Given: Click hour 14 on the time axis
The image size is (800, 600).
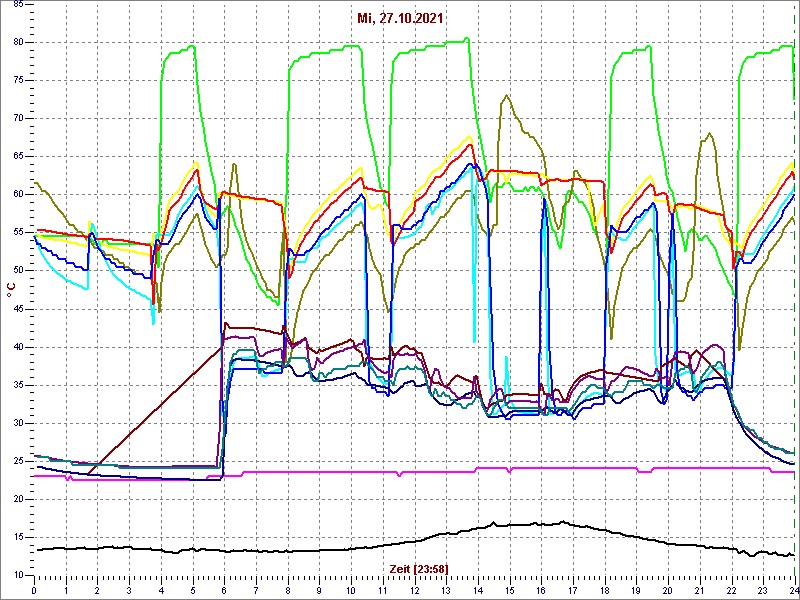Looking at the screenshot, I should (478, 588).
